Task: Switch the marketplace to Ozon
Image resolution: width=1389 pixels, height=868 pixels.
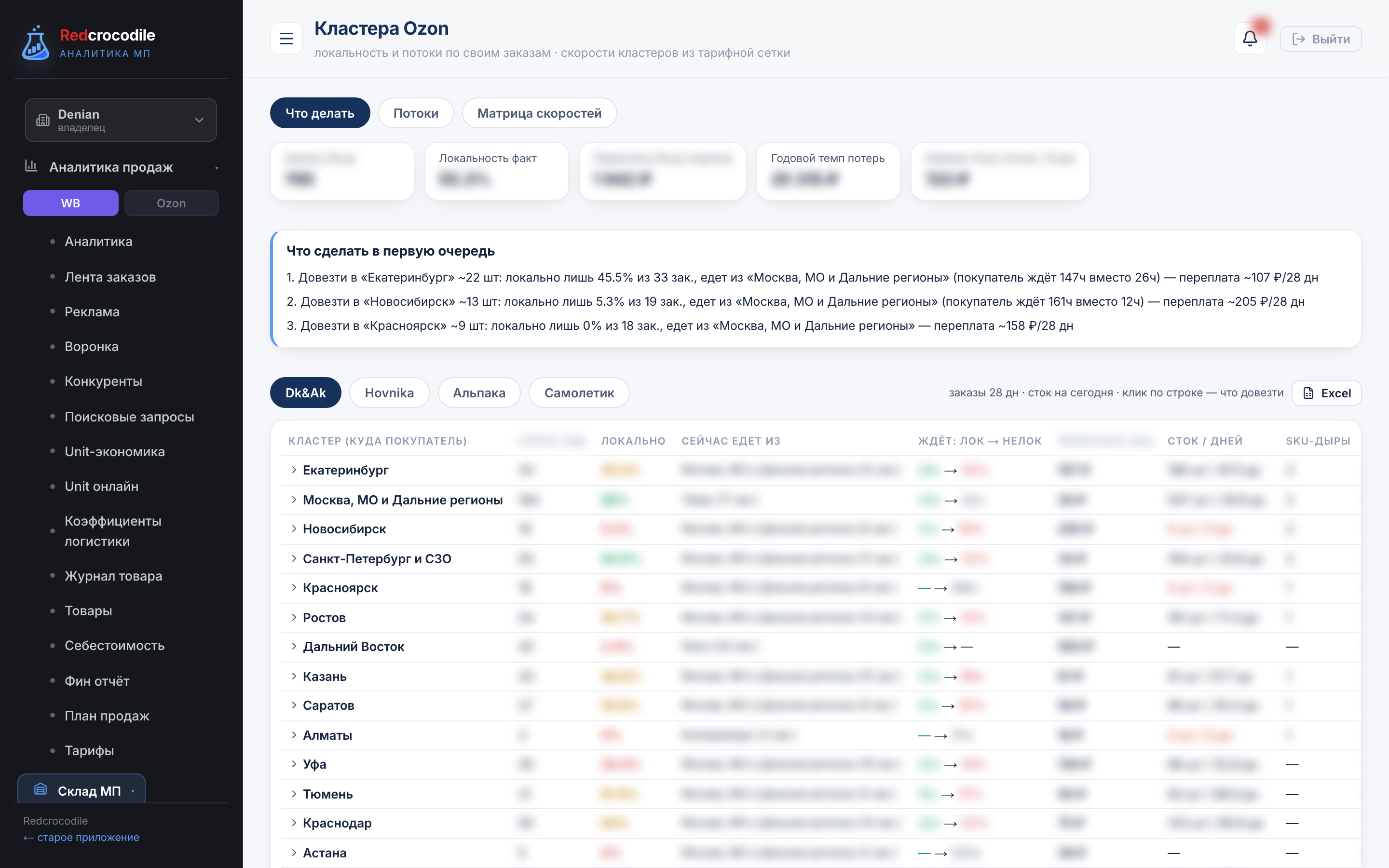Action: coord(171,203)
